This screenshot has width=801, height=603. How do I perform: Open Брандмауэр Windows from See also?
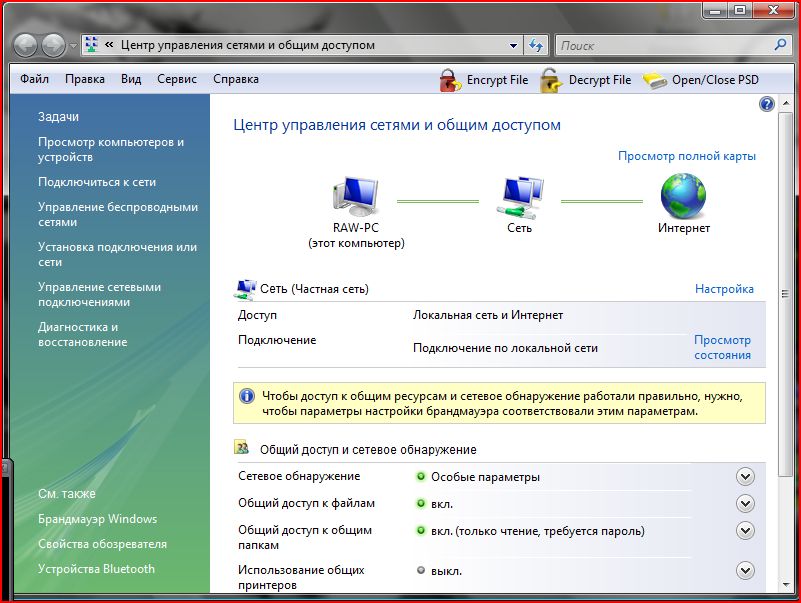point(97,519)
